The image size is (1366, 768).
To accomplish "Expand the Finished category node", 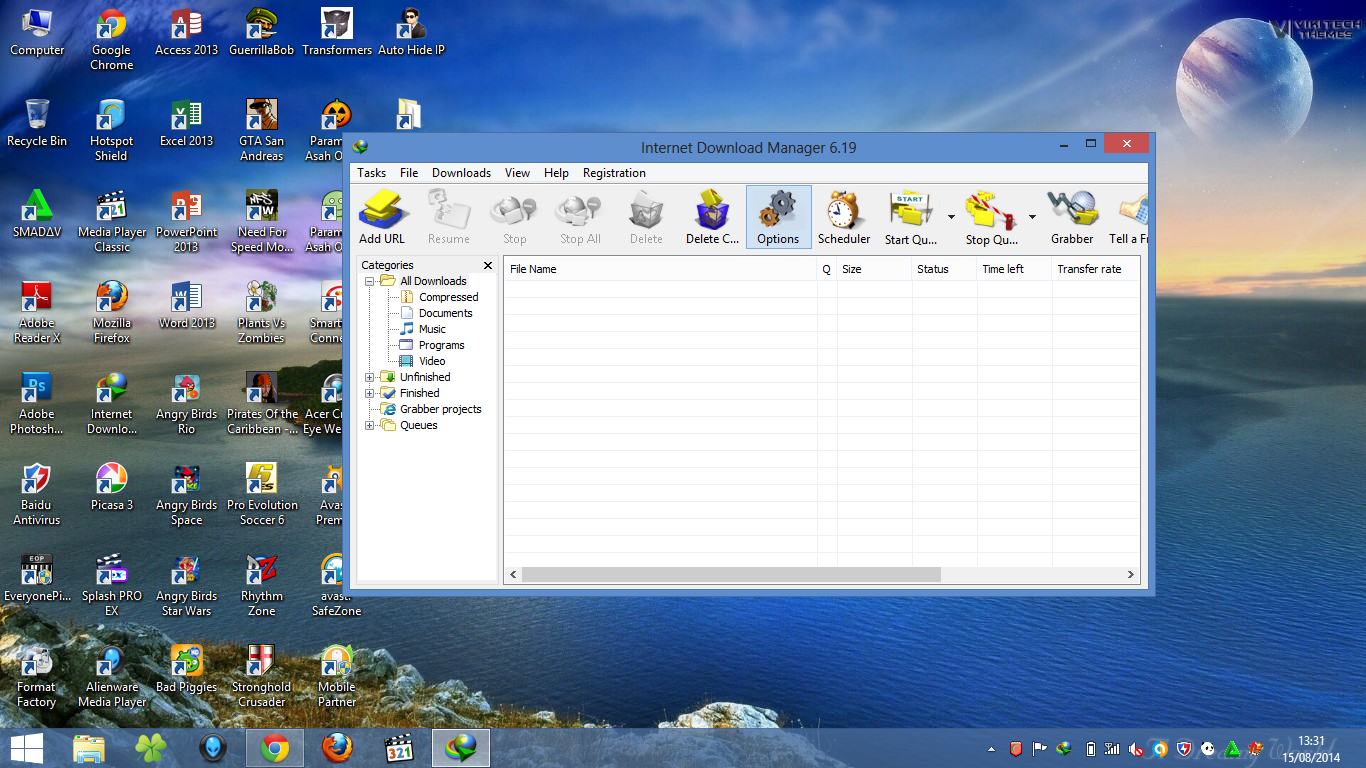I will [x=370, y=393].
